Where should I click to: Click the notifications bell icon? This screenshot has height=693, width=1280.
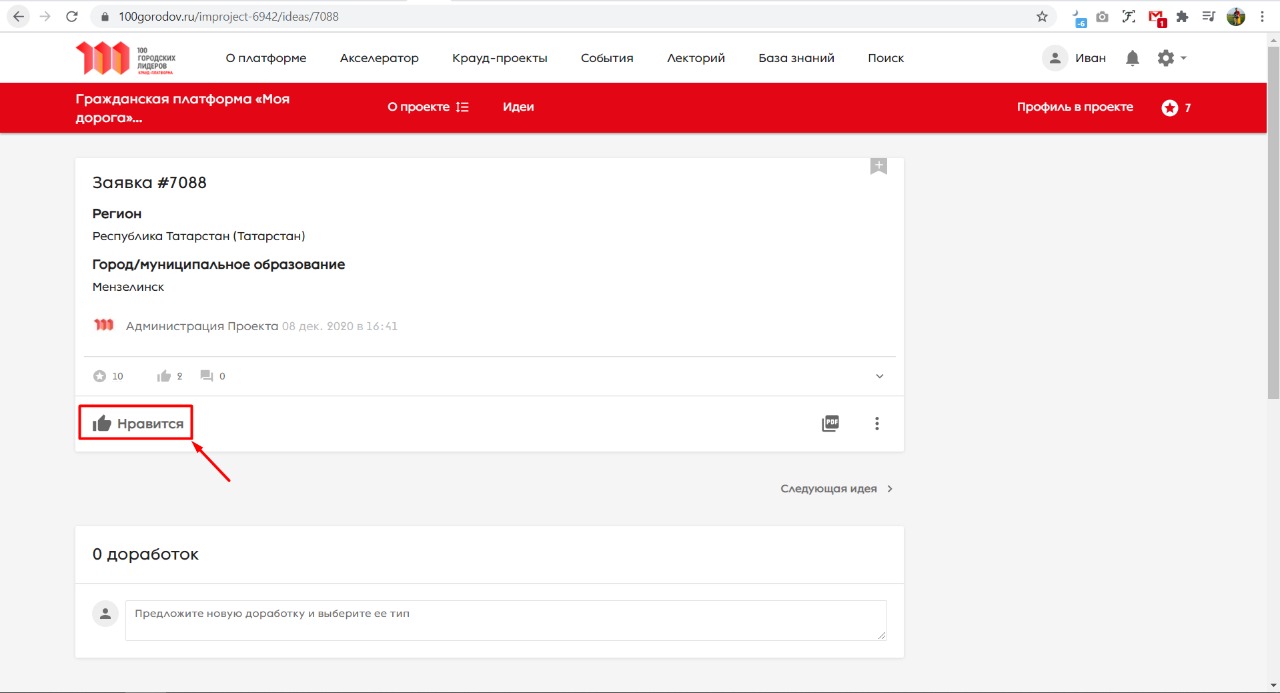(x=1132, y=58)
